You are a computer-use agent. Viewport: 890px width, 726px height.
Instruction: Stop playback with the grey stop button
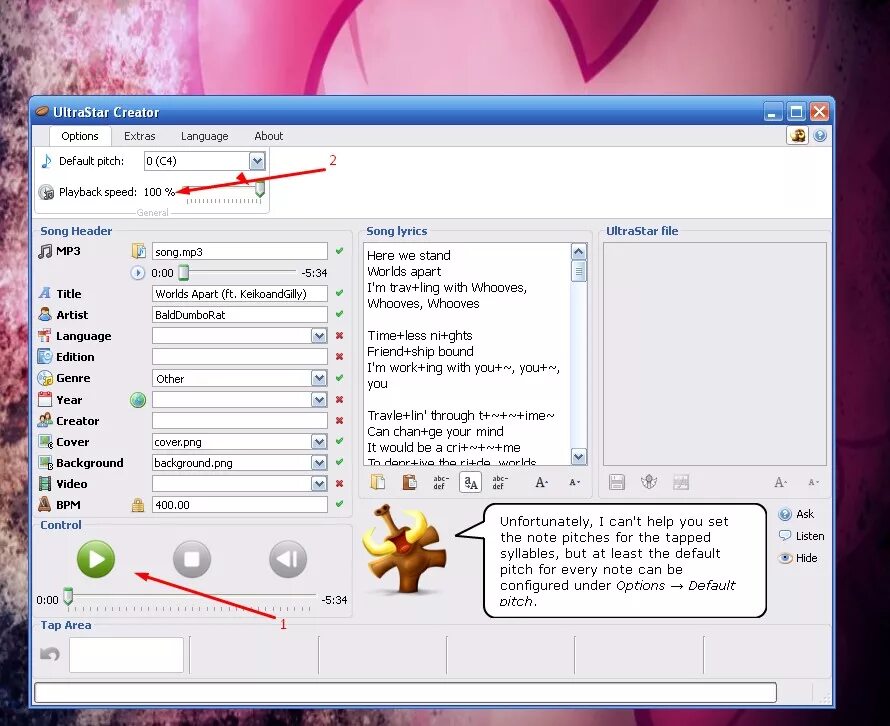coord(192,559)
